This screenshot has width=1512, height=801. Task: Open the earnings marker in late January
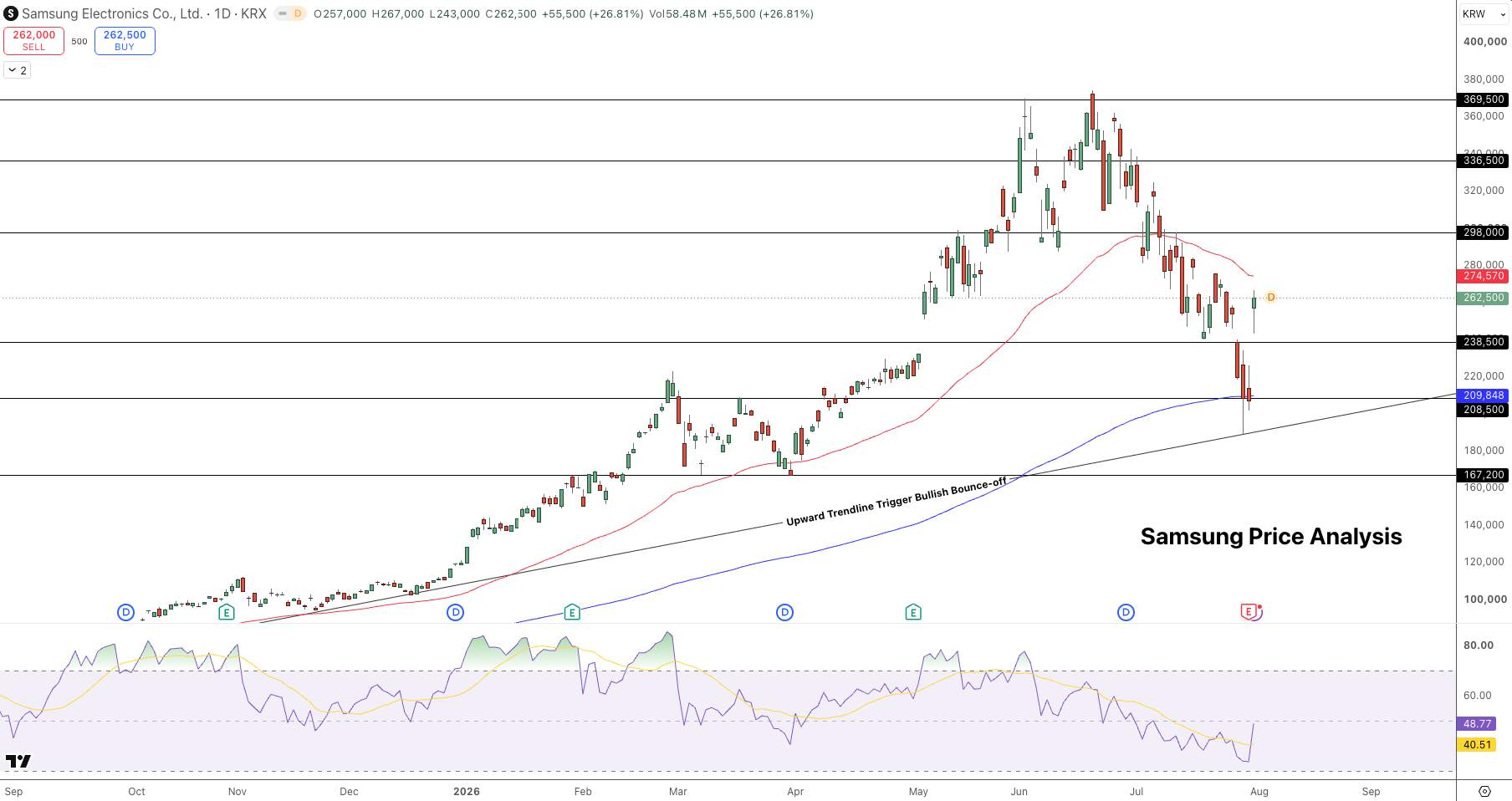[572, 612]
